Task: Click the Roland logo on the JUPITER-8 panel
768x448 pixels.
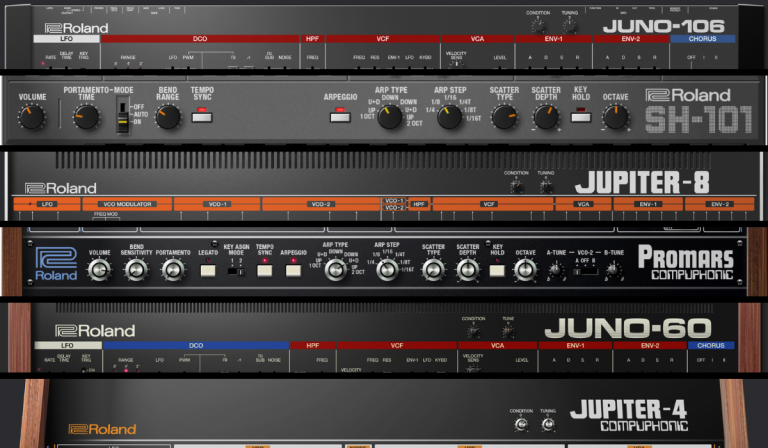Action: coord(61,188)
